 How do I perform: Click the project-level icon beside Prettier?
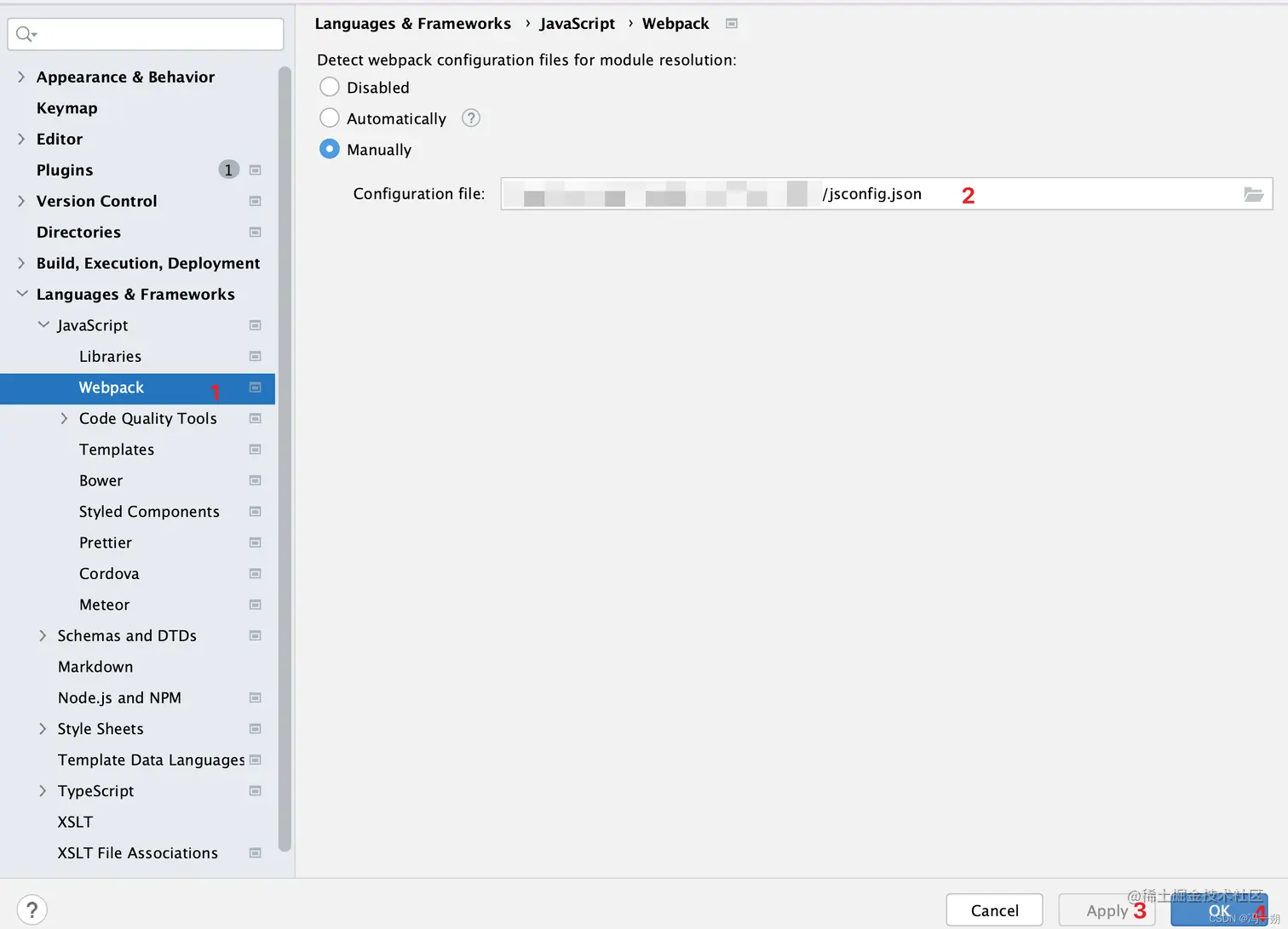(x=255, y=542)
